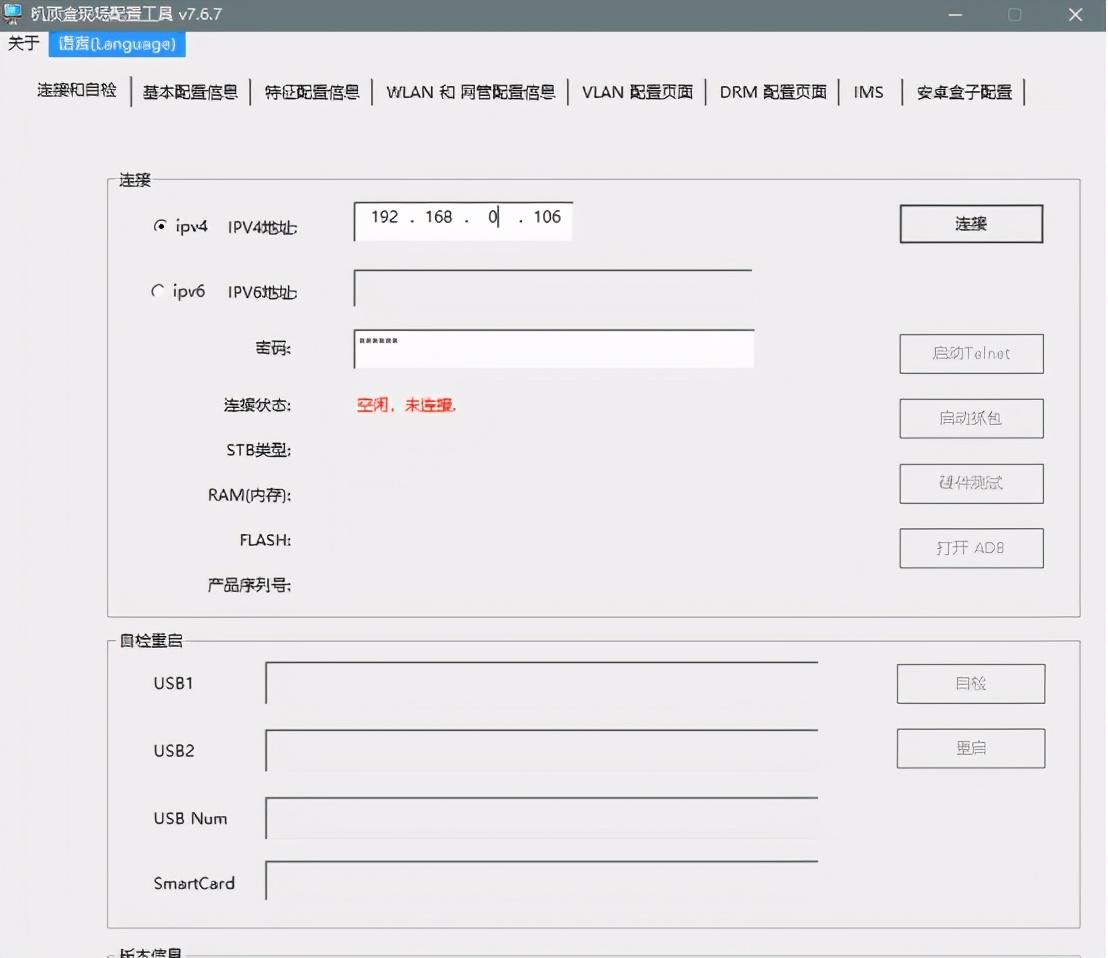The height and width of the screenshot is (958, 1108).
Task: Open the DRM 配置页面 tab
Action: point(773,93)
